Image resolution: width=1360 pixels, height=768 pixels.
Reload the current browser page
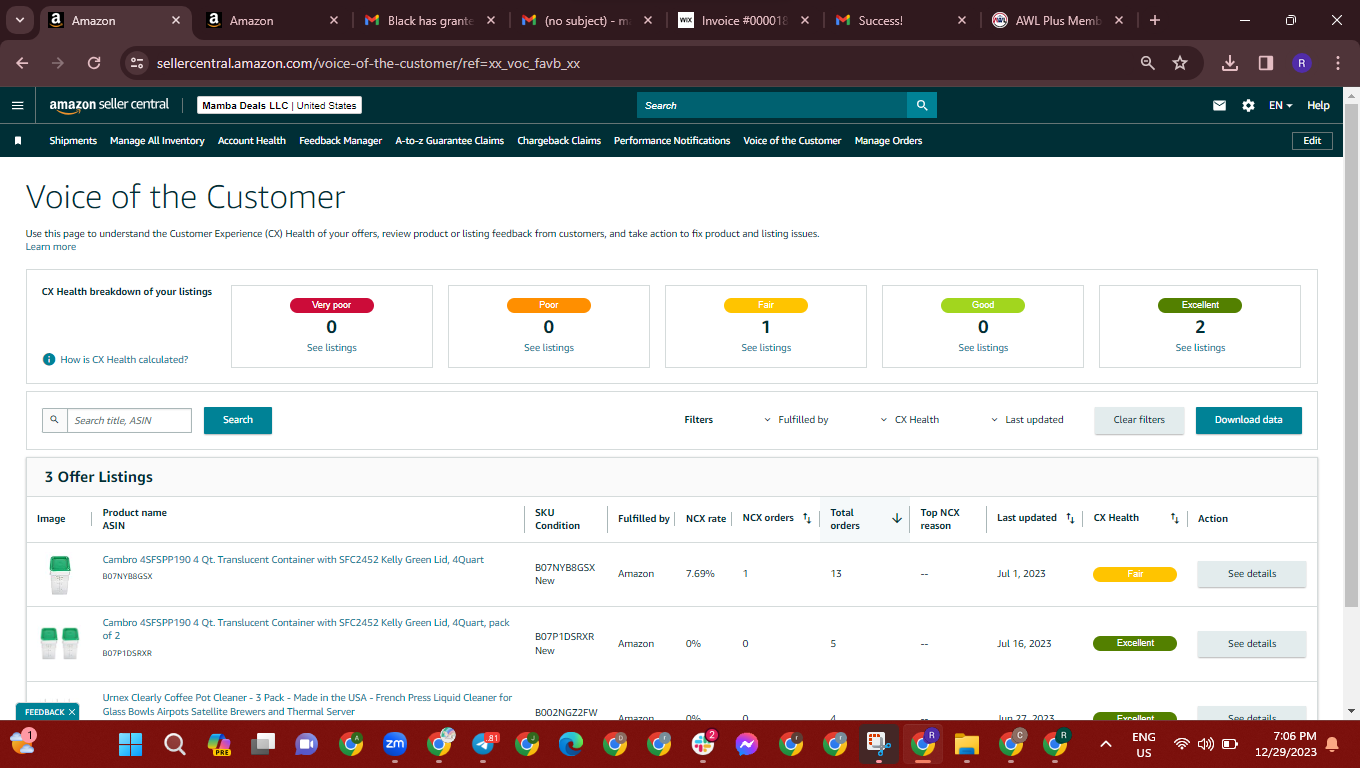click(94, 63)
